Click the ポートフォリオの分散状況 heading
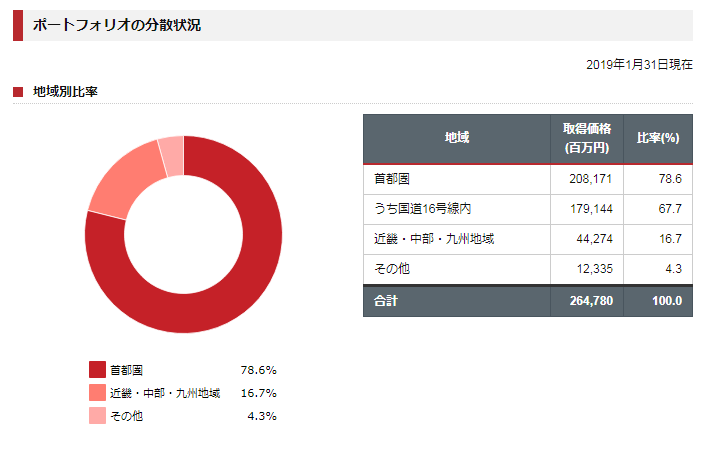The height and width of the screenshot is (449, 714). [117, 25]
